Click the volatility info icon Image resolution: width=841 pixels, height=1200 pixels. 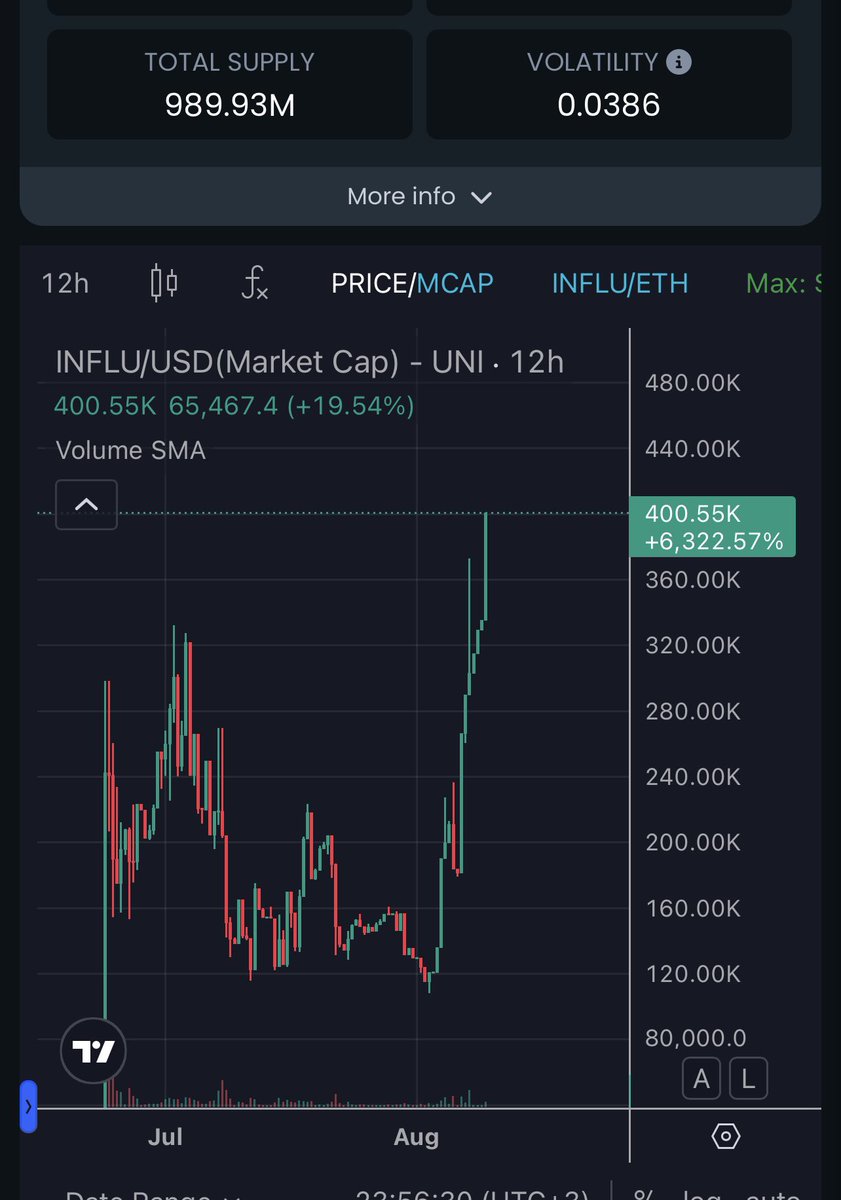click(679, 62)
